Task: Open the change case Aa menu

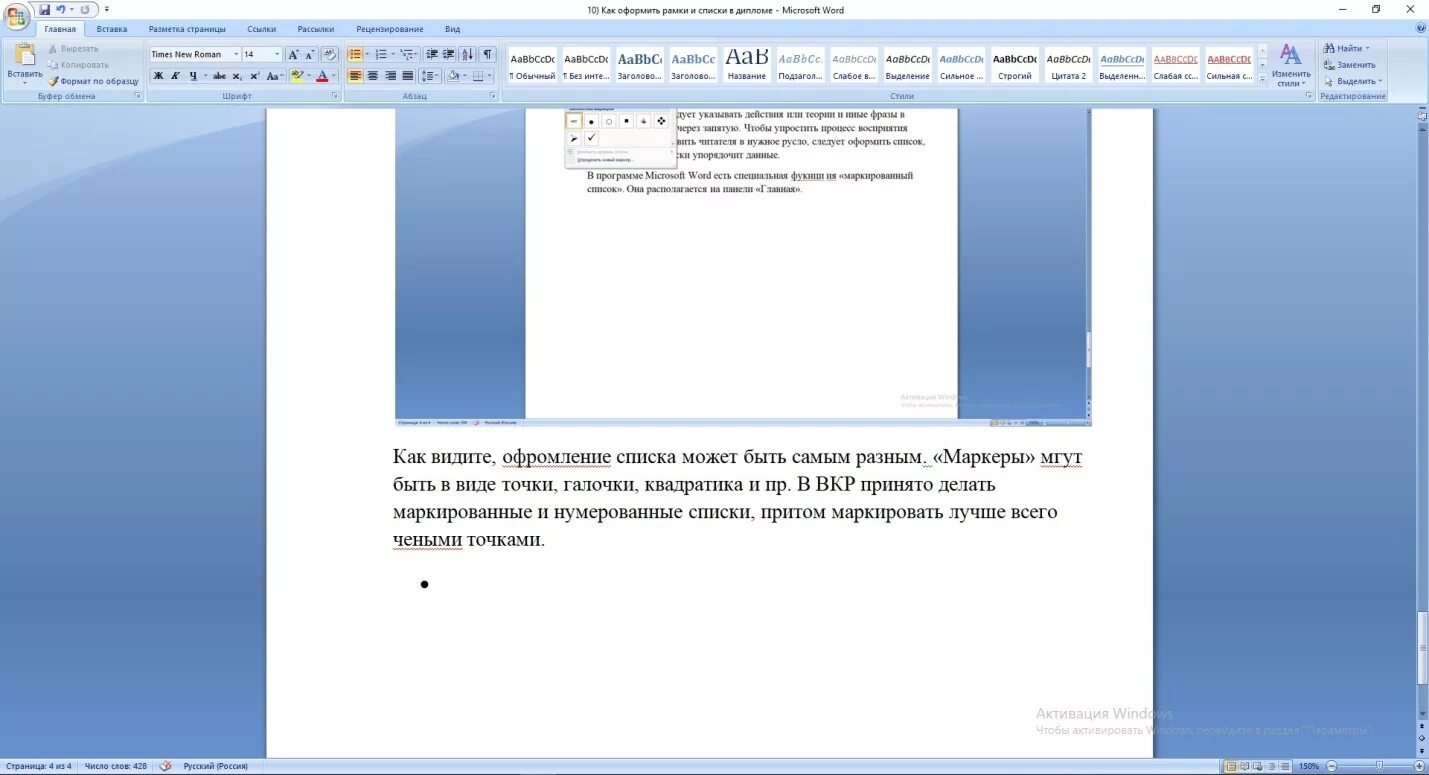Action: tap(274, 76)
